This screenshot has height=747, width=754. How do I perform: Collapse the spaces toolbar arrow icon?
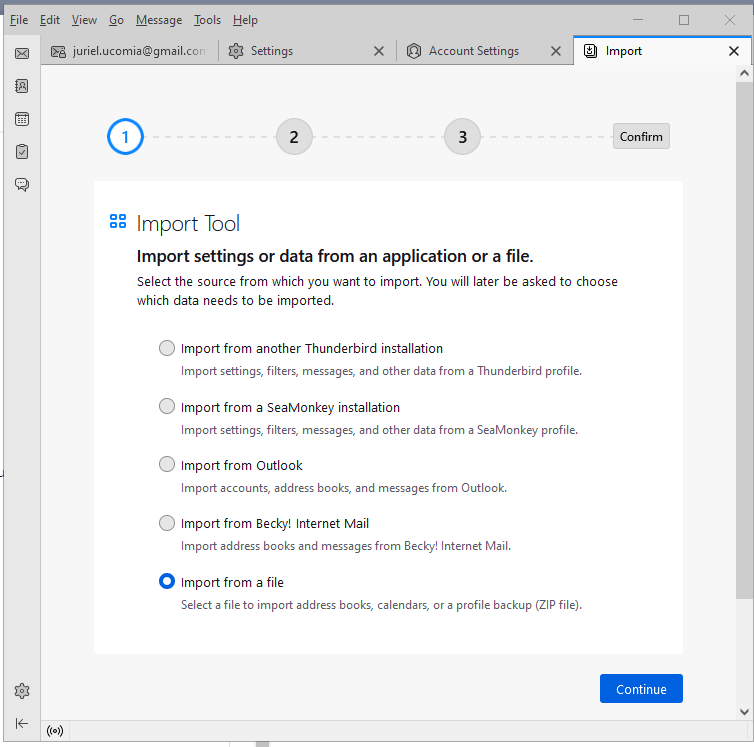coord(22,723)
